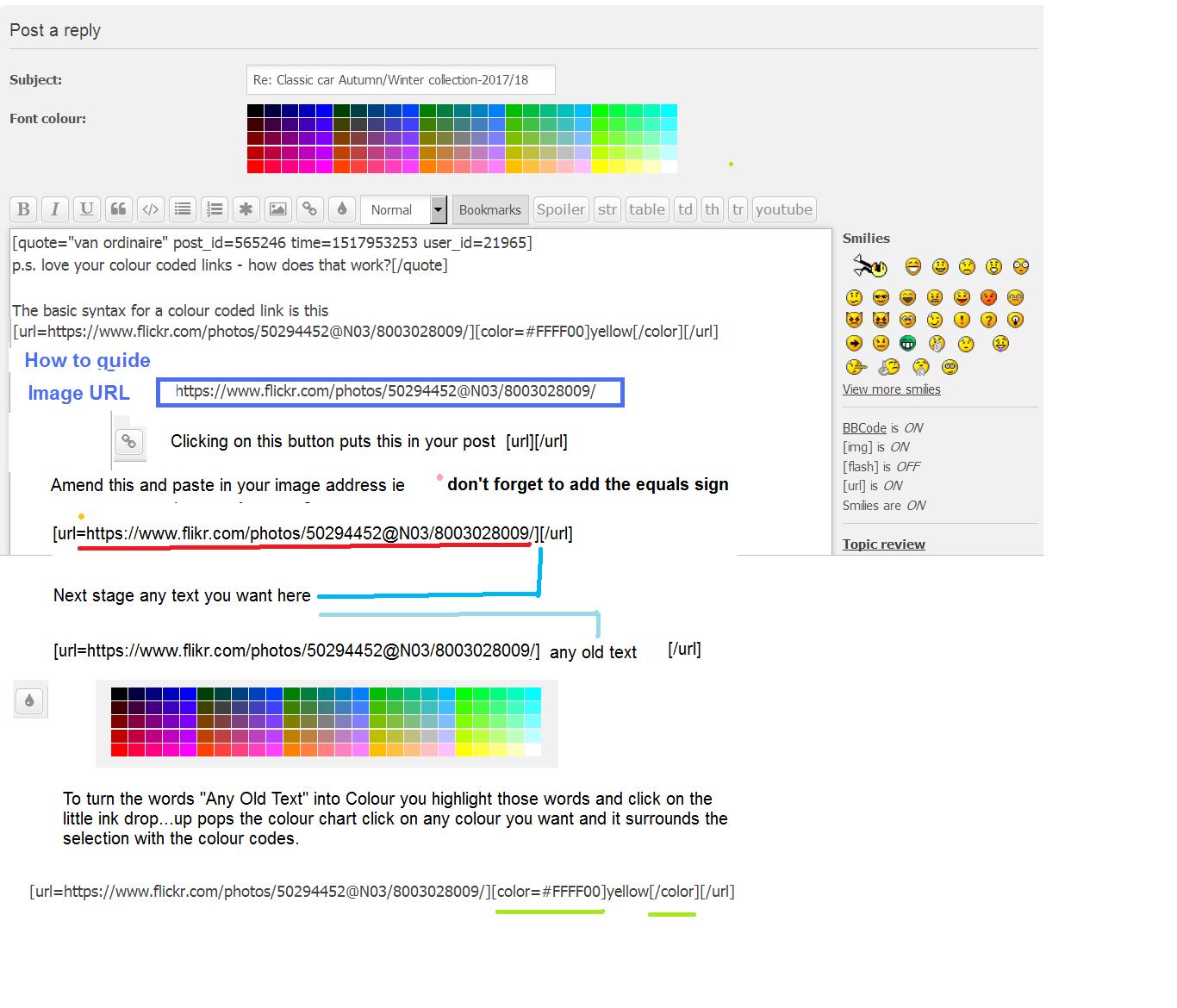Click the '[img] is ON' status text

pos(876,446)
